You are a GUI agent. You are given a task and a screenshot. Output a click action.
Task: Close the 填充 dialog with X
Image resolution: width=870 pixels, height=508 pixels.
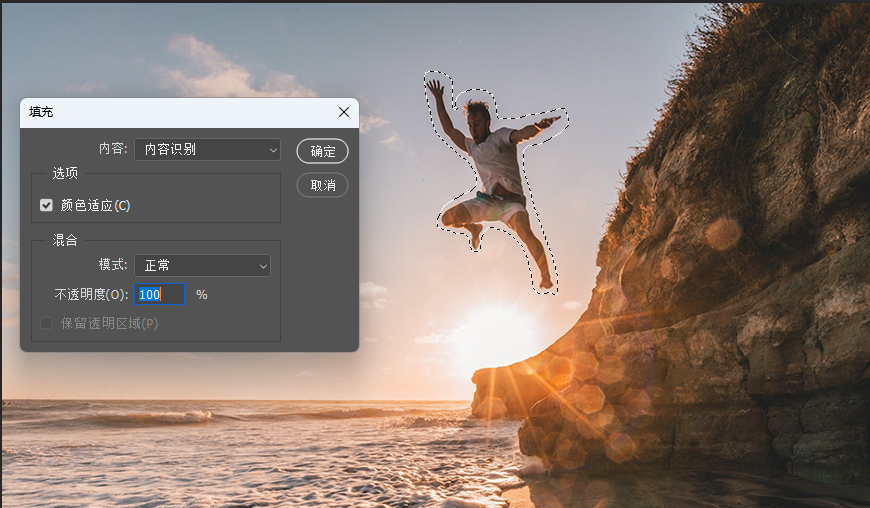(344, 112)
